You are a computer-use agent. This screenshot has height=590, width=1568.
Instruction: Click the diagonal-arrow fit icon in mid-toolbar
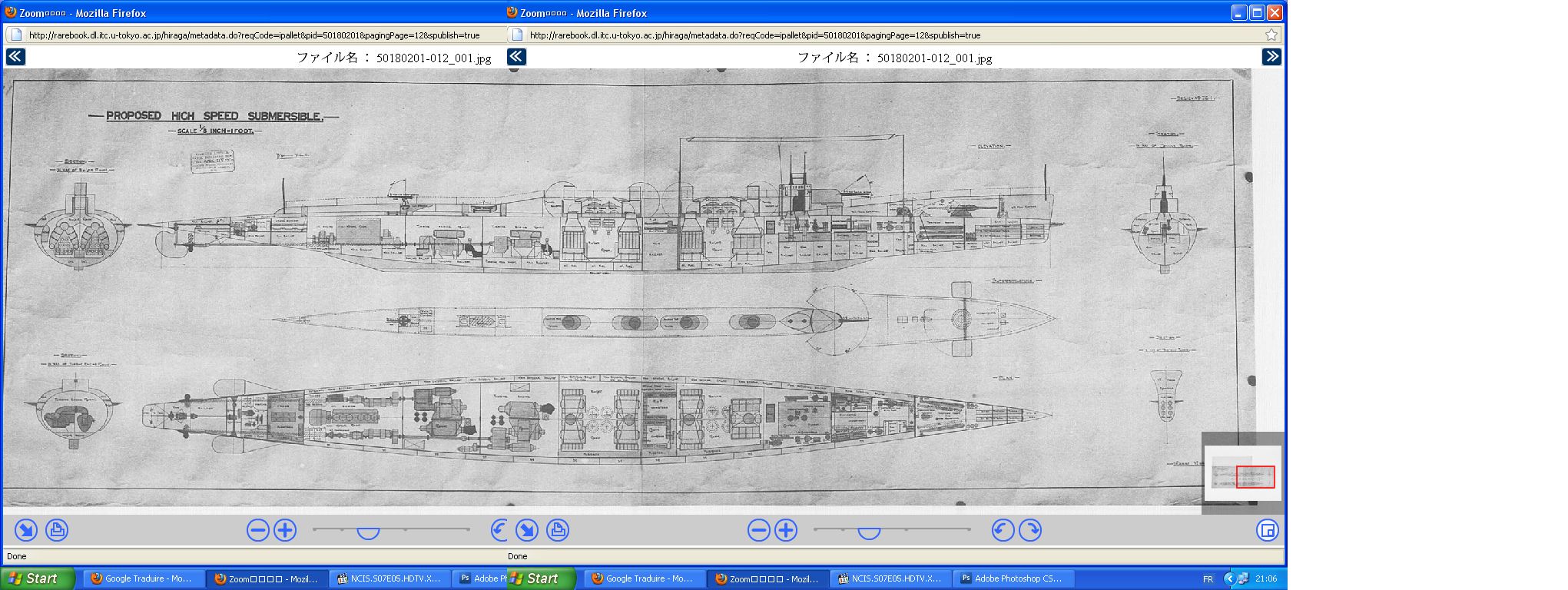tap(527, 530)
